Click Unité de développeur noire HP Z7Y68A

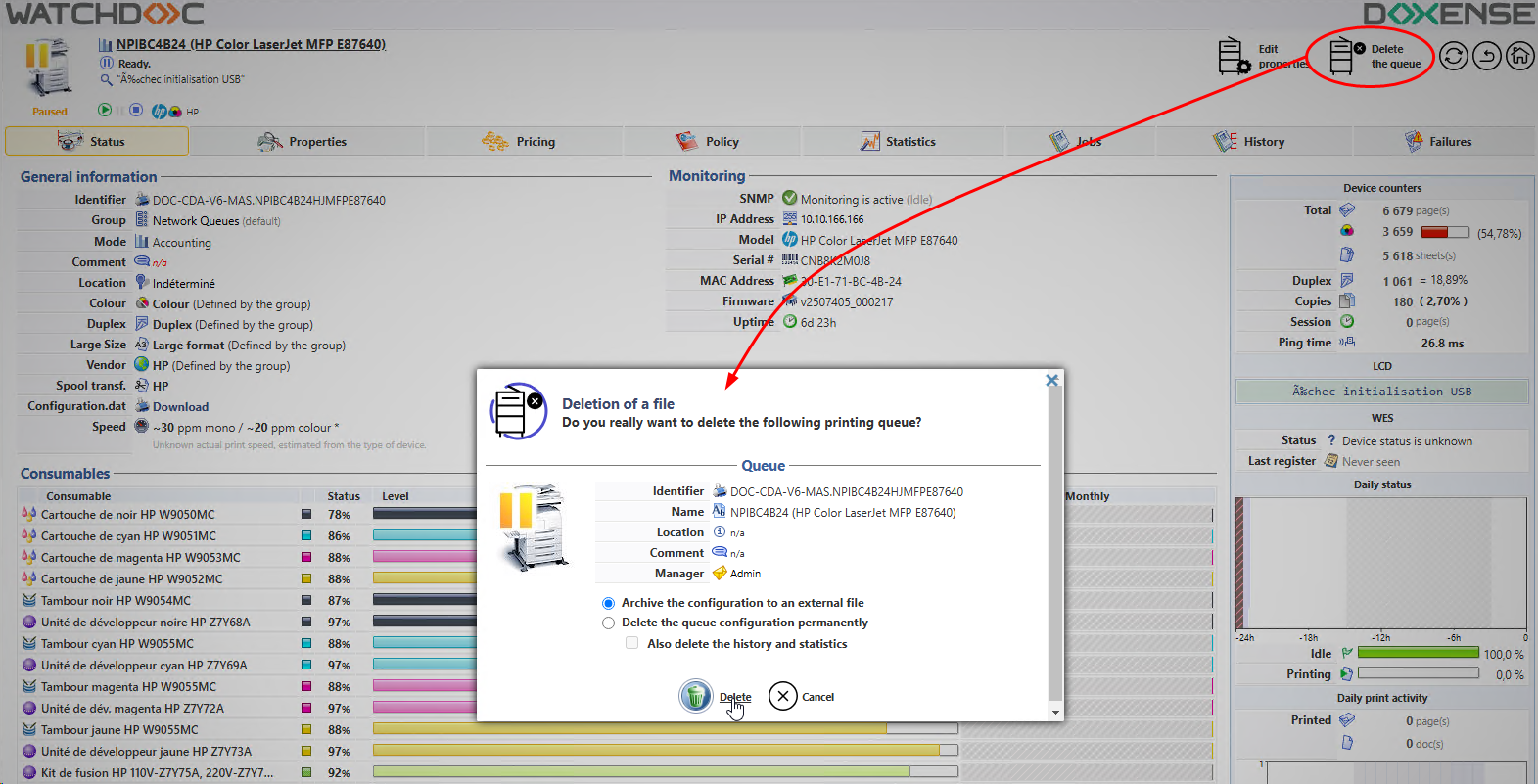pyautogui.click(x=145, y=623)
